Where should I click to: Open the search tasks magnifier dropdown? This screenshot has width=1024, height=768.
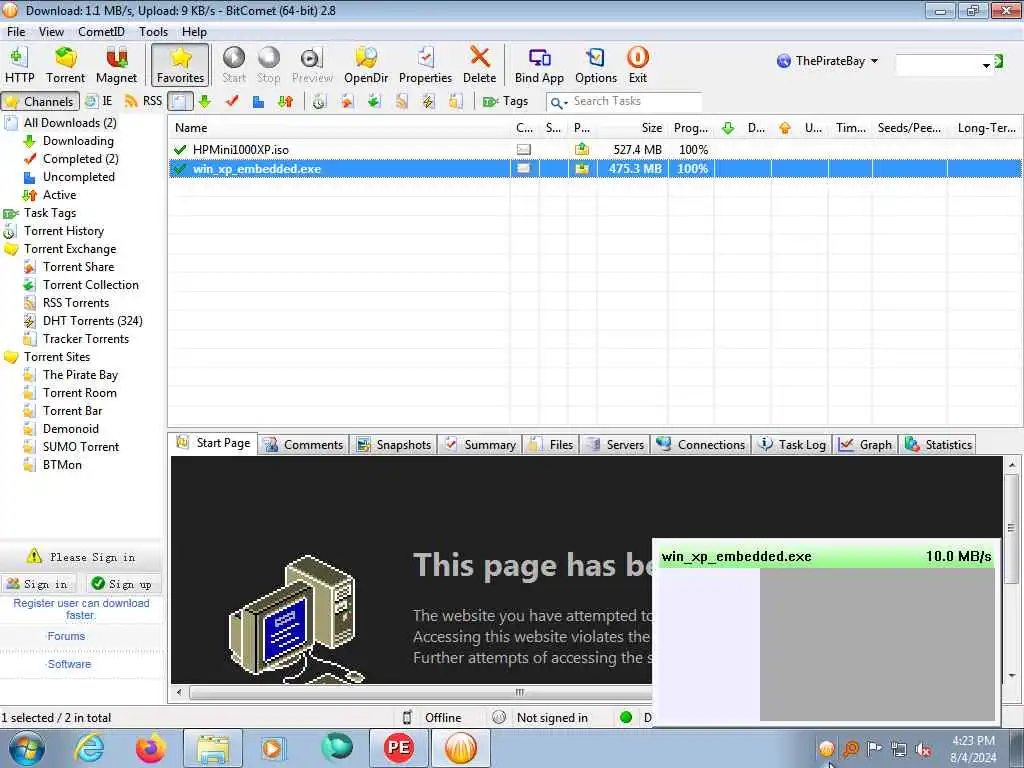pos(558,103)
